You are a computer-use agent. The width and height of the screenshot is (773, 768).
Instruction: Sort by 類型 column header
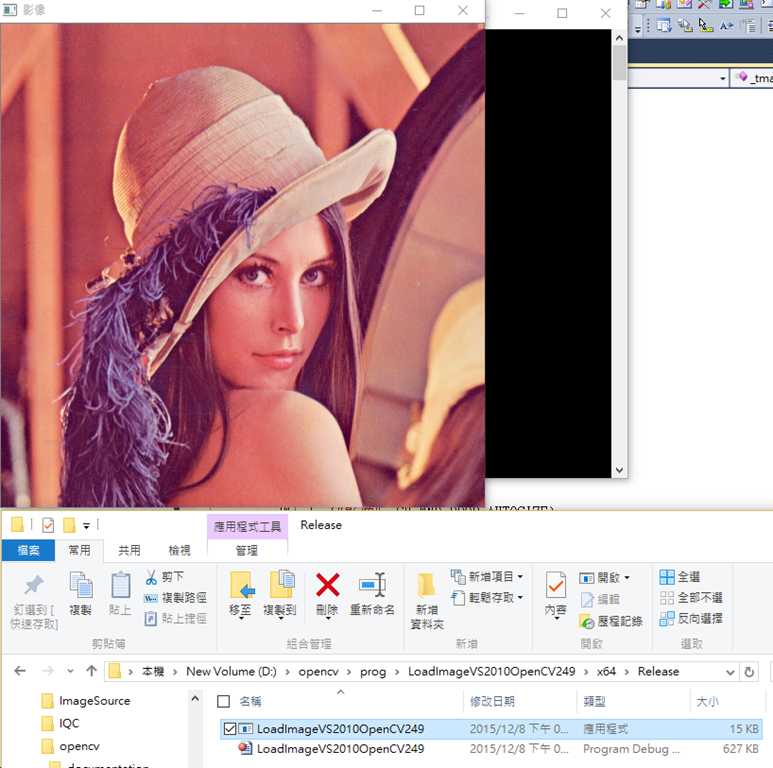tap(594, 701)
